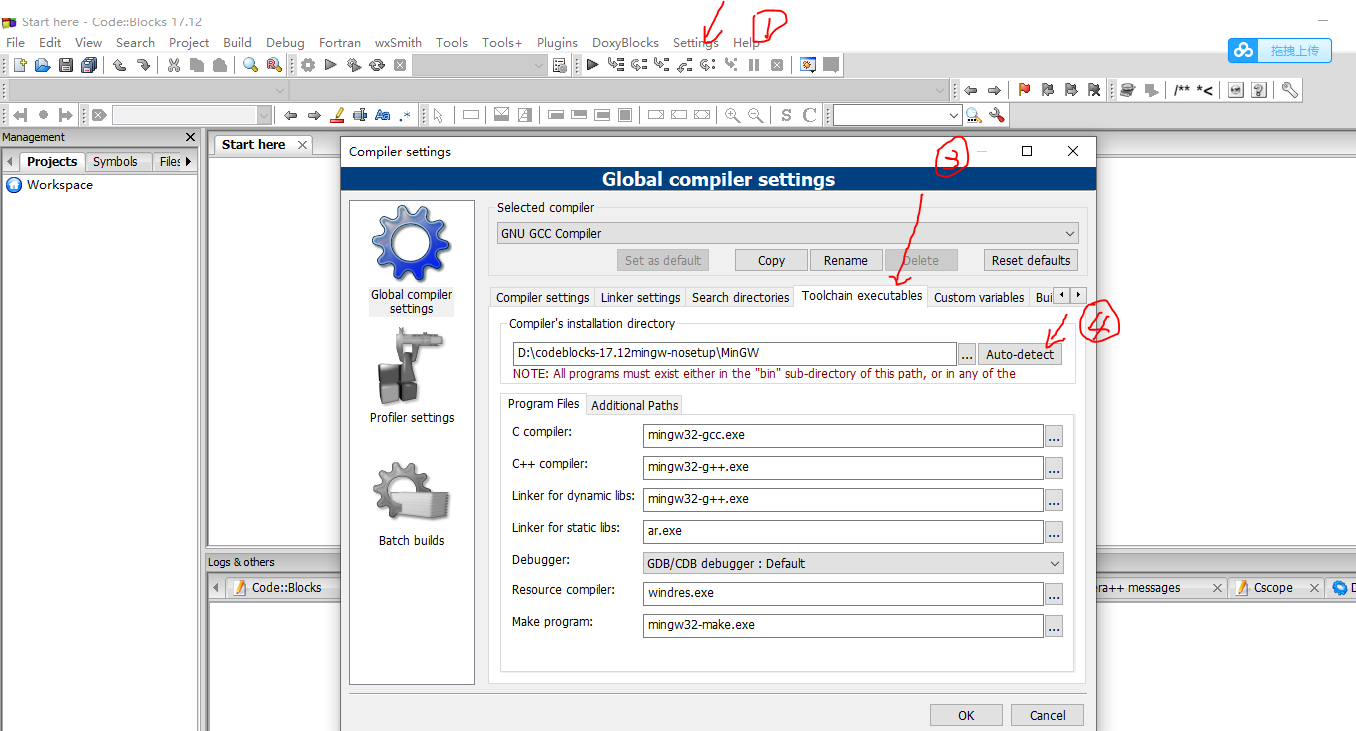This screenshot has width=1356, height=731.
Task: Toggle bookmark with the red flag icon
Action: click(x=1024, y=90)
